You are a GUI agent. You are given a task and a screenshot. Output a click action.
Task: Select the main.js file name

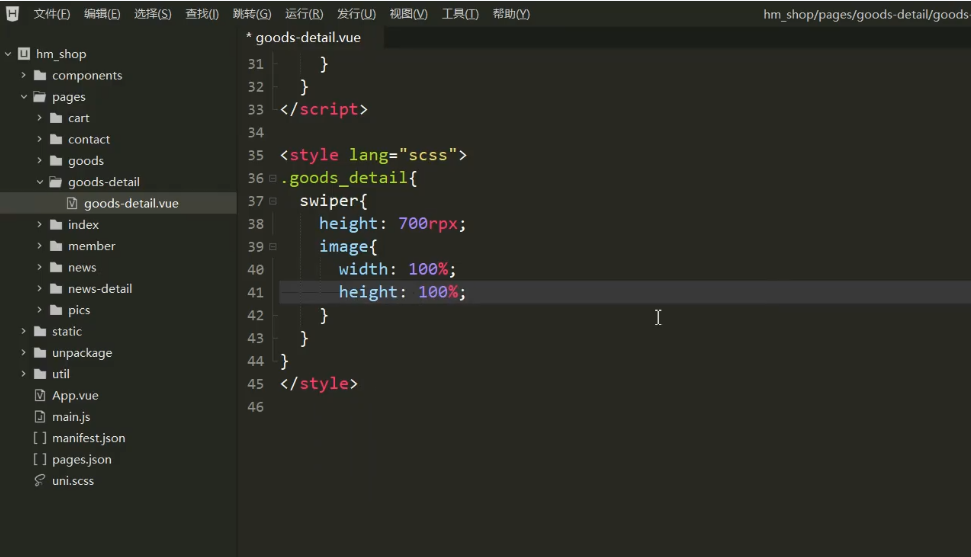(71, 417)
